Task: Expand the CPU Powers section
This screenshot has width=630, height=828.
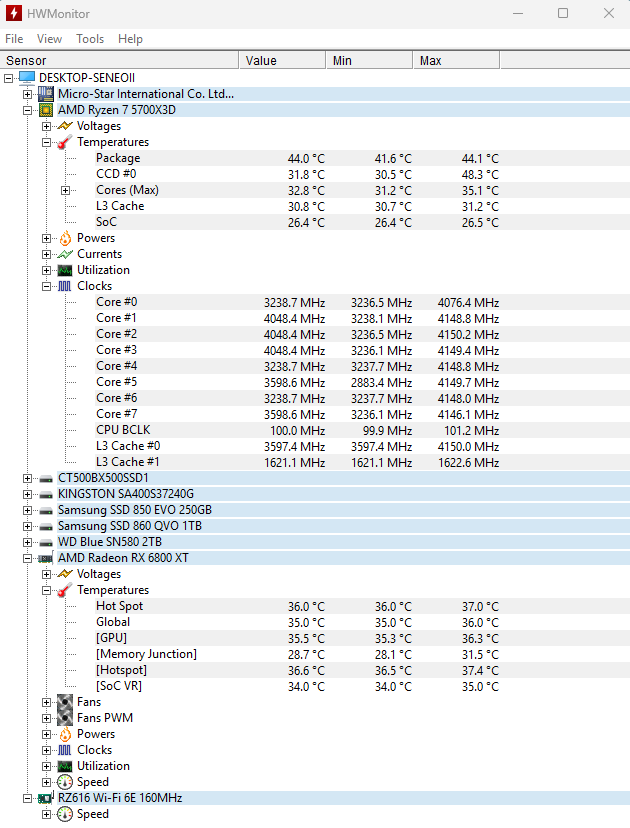Action: [x=46, y=238]
